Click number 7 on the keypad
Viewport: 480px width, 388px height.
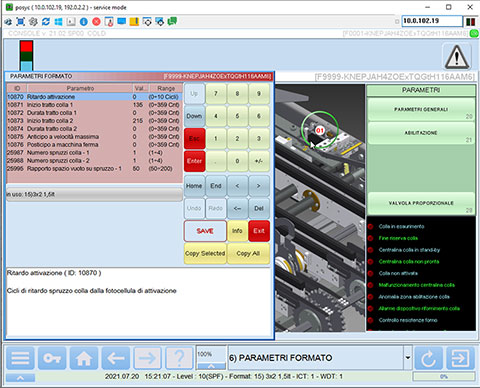216,94
